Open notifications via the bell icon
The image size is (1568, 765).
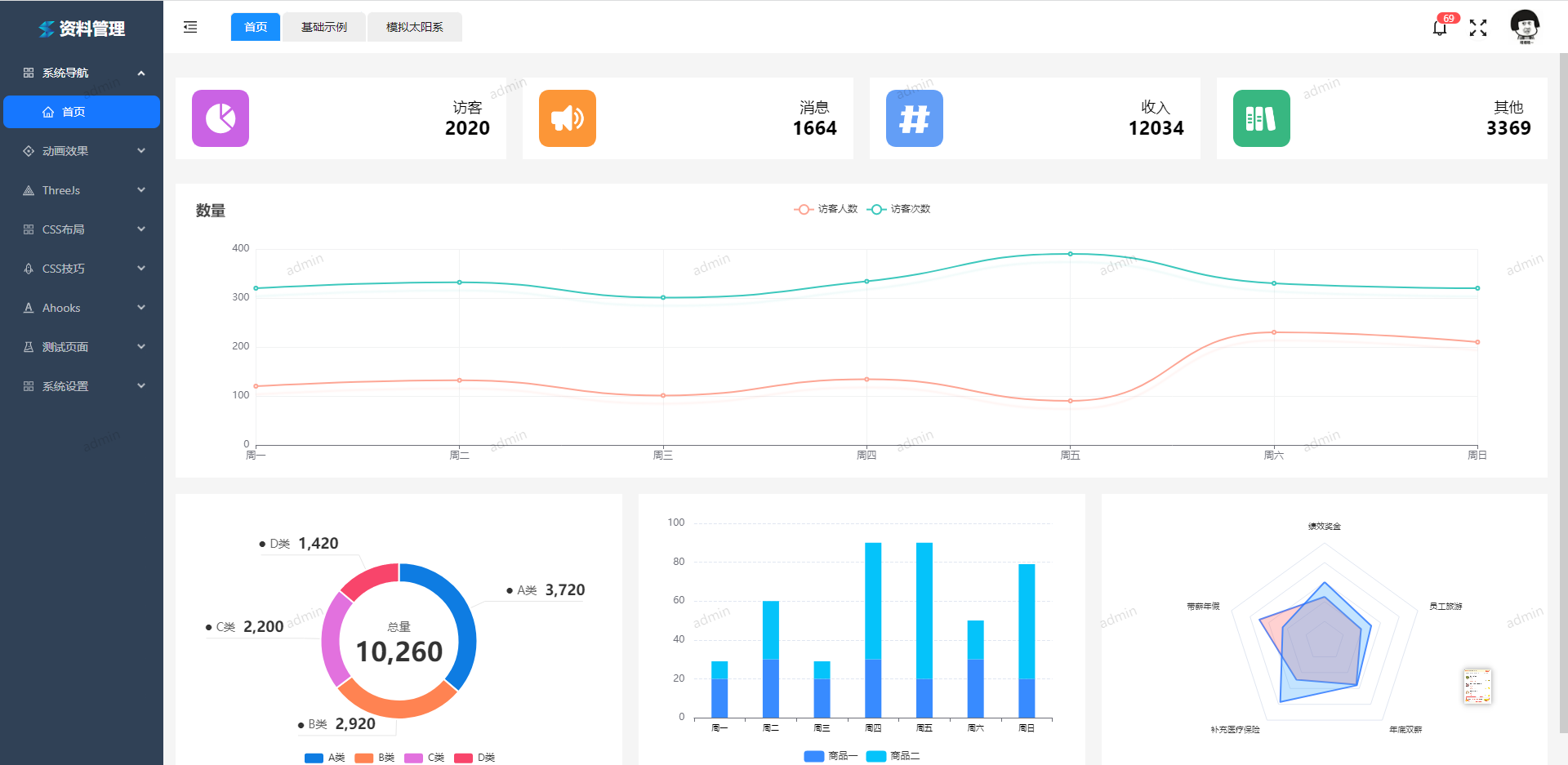pyautogui.click(x=1440, y=28)
